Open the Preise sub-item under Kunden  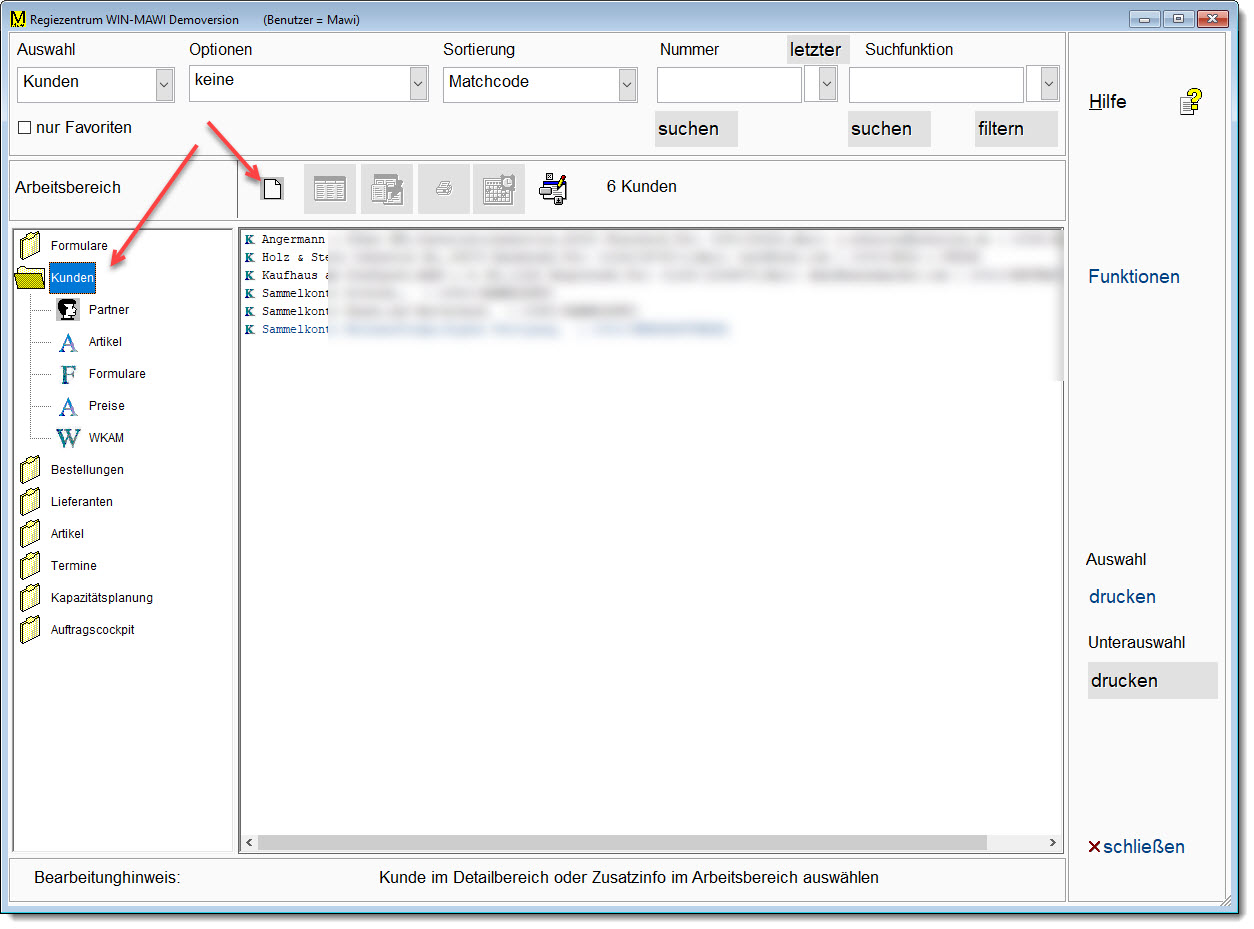pyautogui.click(x=106, y=406)
